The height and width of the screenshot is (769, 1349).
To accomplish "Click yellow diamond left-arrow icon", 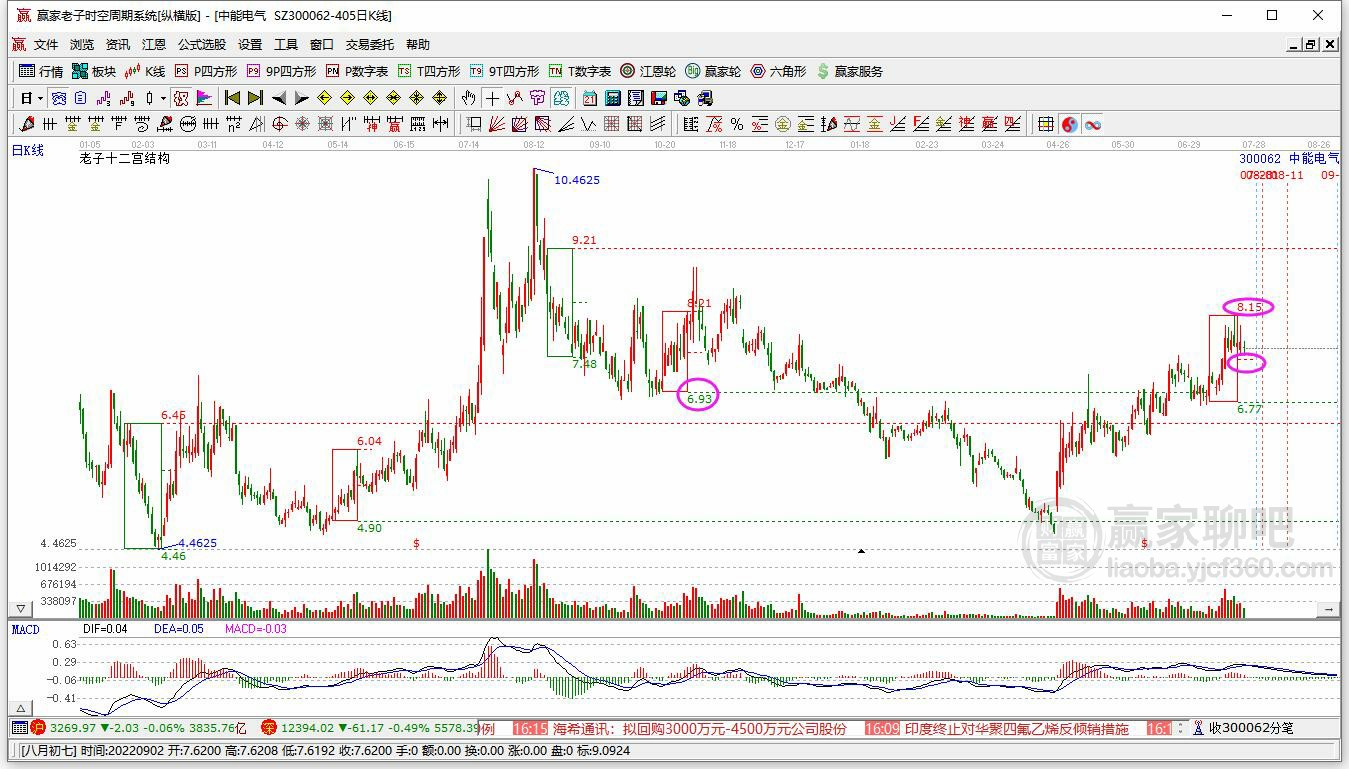I will [x=324, y=98].
